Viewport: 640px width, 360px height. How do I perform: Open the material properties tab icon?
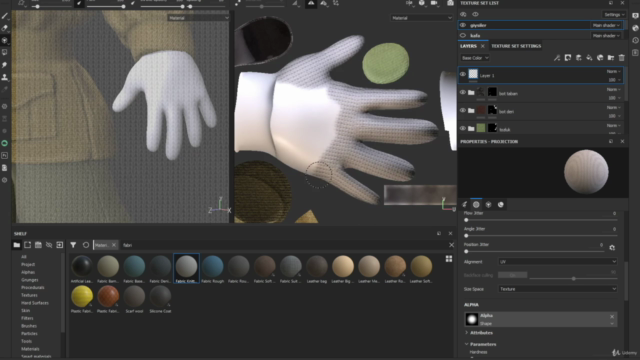(500, 204)
